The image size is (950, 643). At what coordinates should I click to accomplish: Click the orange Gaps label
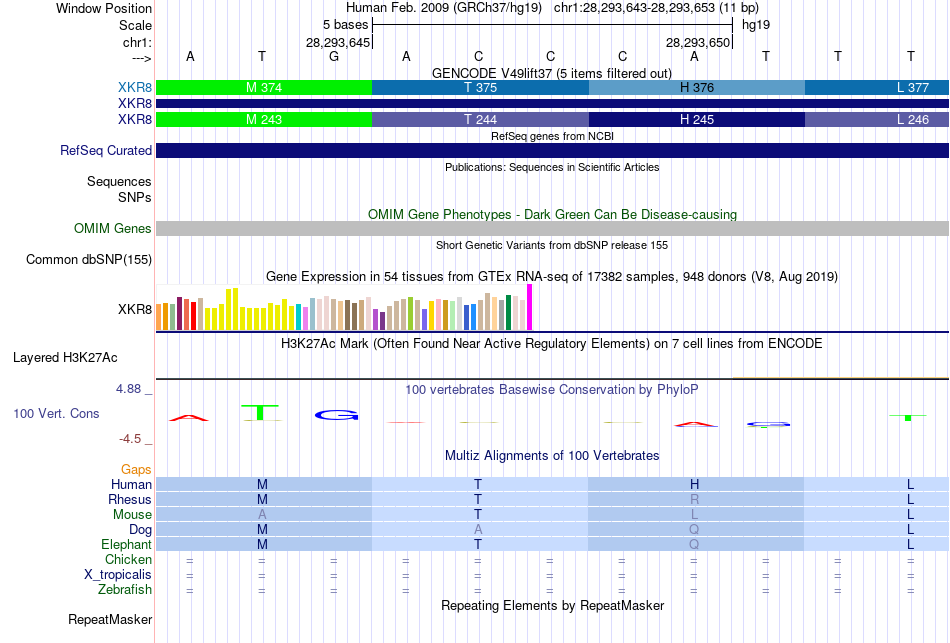tap(136, 470)
